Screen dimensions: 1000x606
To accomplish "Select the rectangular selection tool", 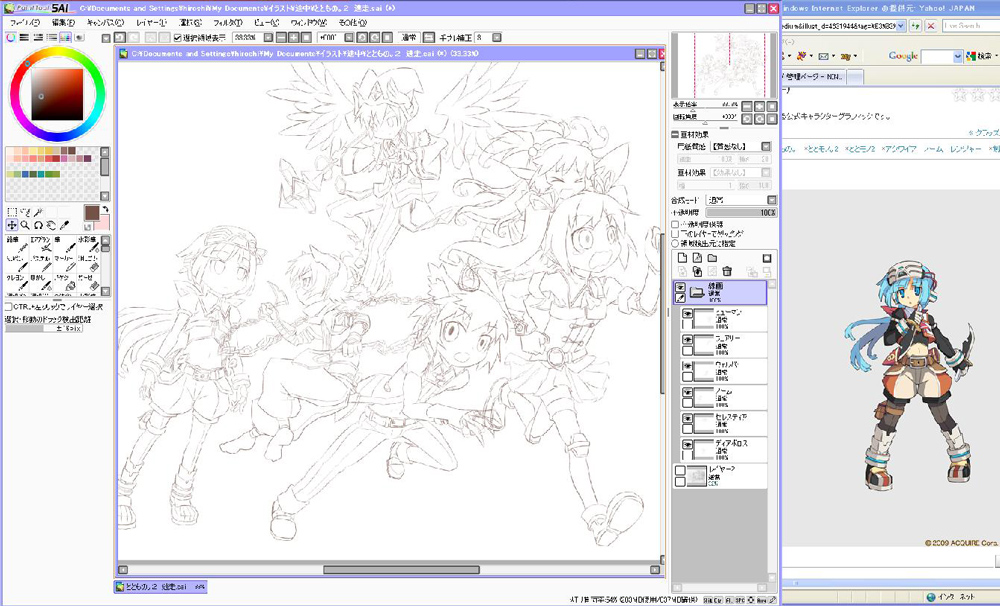I will click(11, 212).
